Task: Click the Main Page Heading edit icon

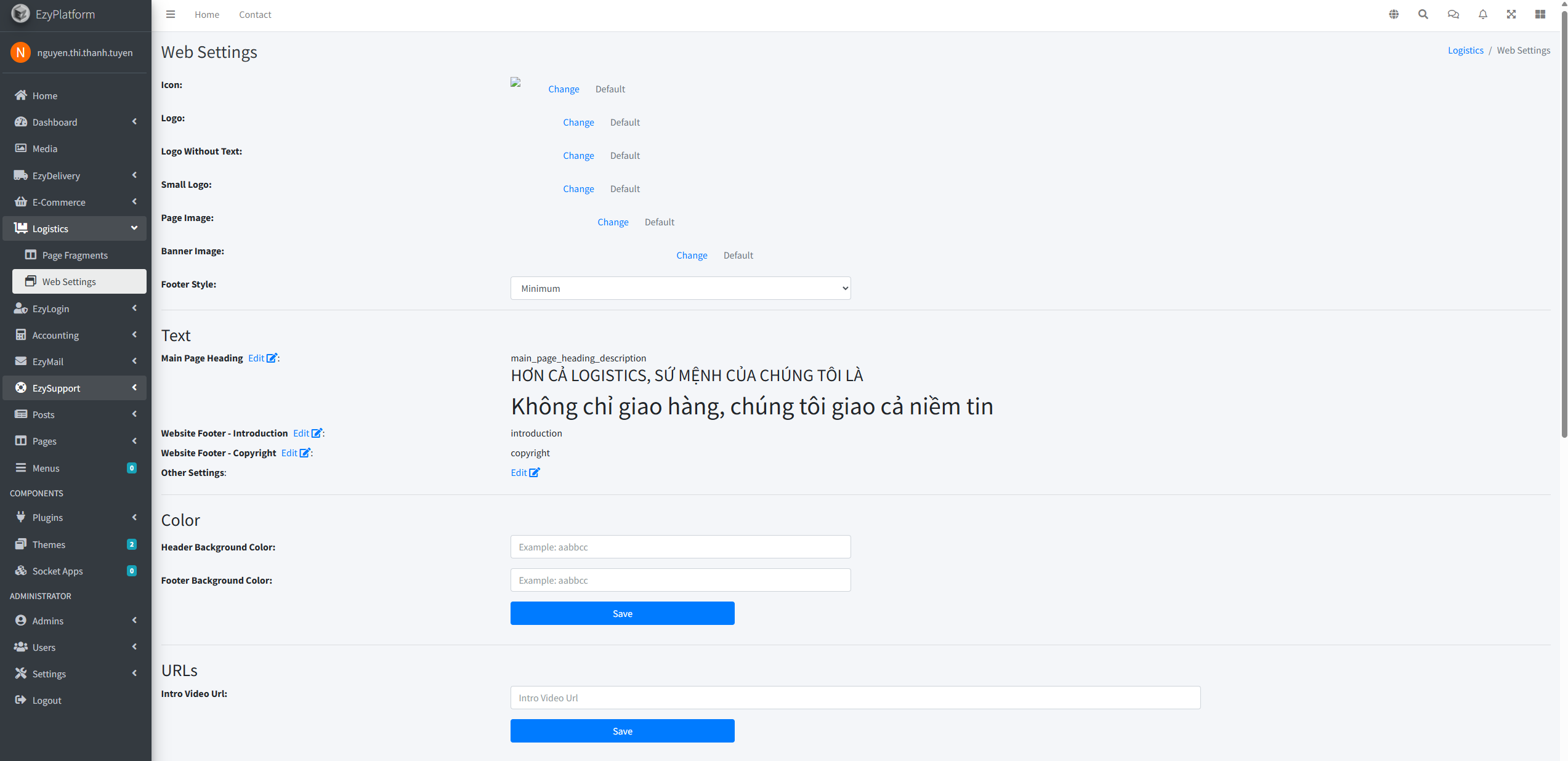Action: (x=271, y=358)
